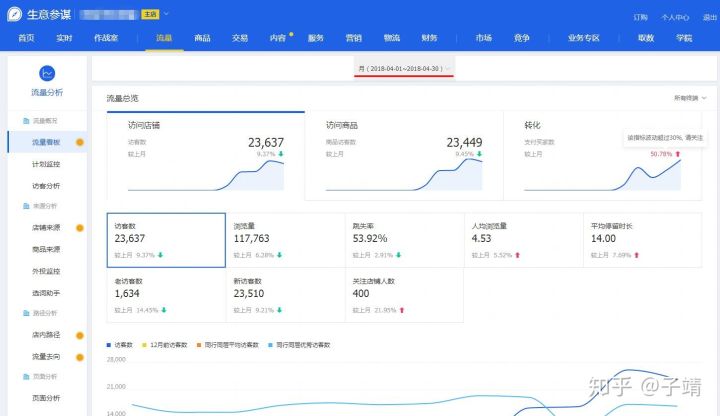Viewport: 720px width, 416px height.
Task: Click the 流量分析 chart icon in sidebar
Action: pos(46,74)
